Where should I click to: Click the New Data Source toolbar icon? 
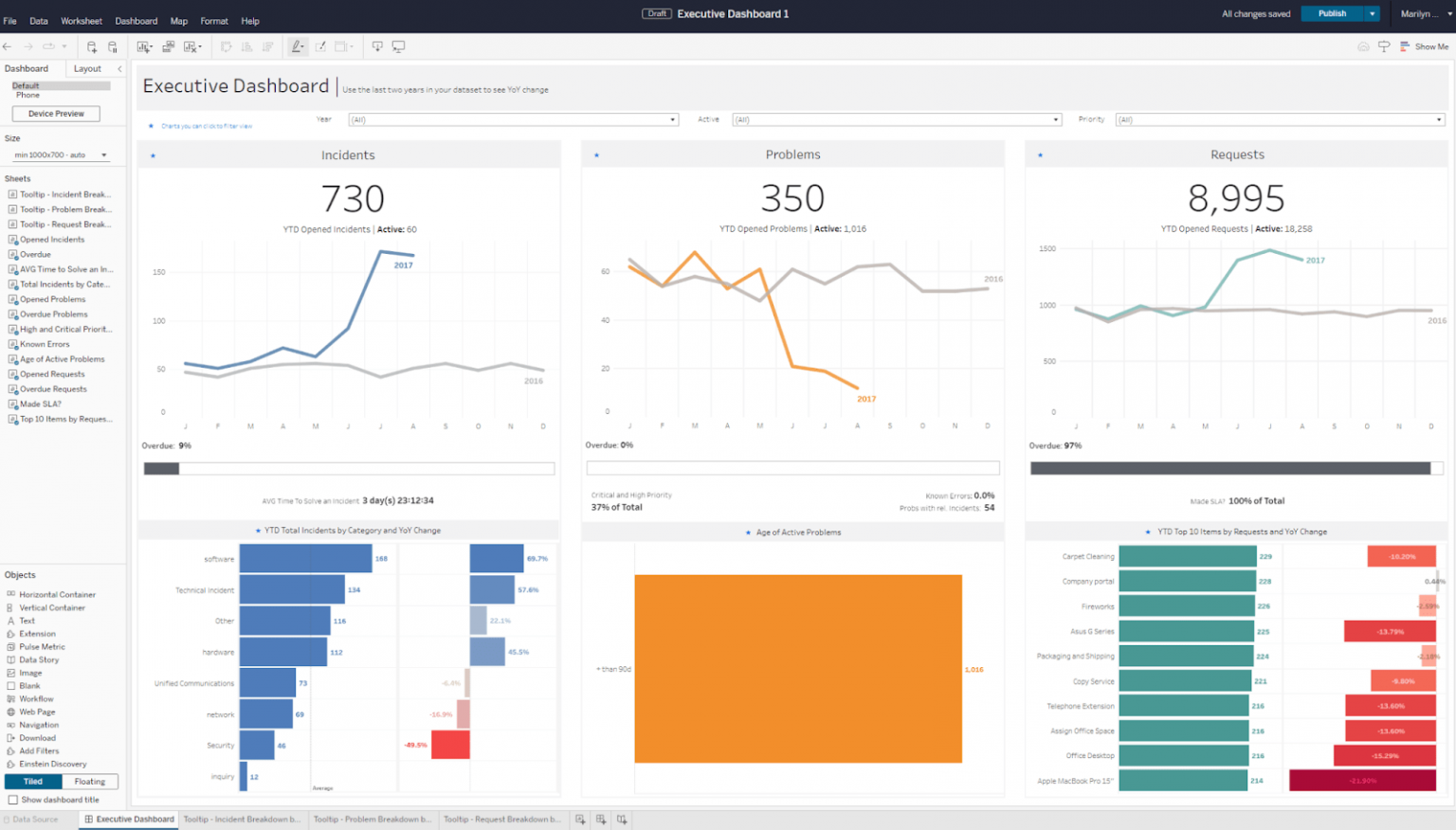pos(90,45)
